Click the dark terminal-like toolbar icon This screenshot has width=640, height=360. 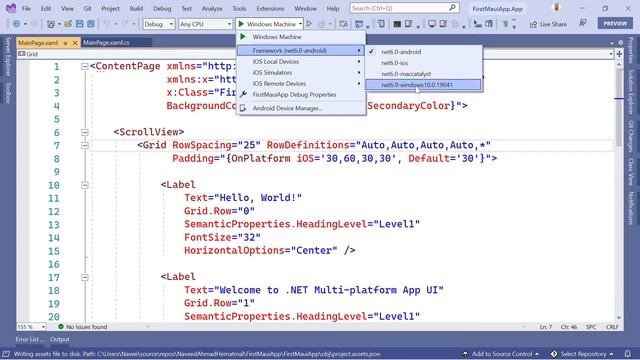397,24
